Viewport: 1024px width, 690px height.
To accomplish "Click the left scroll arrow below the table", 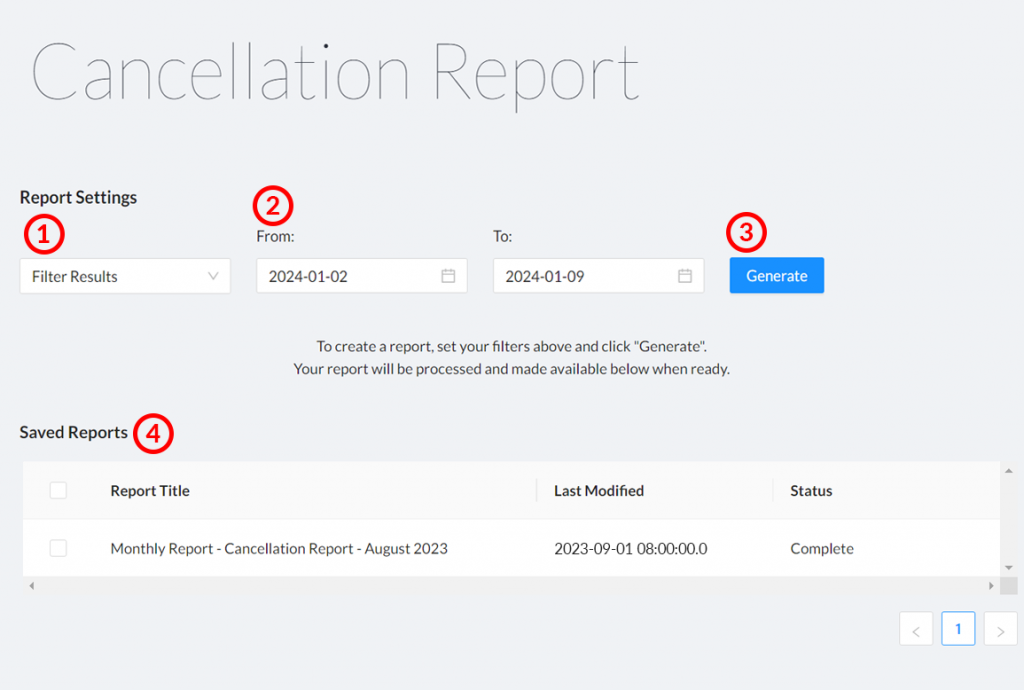I will [x=31, y=584].
